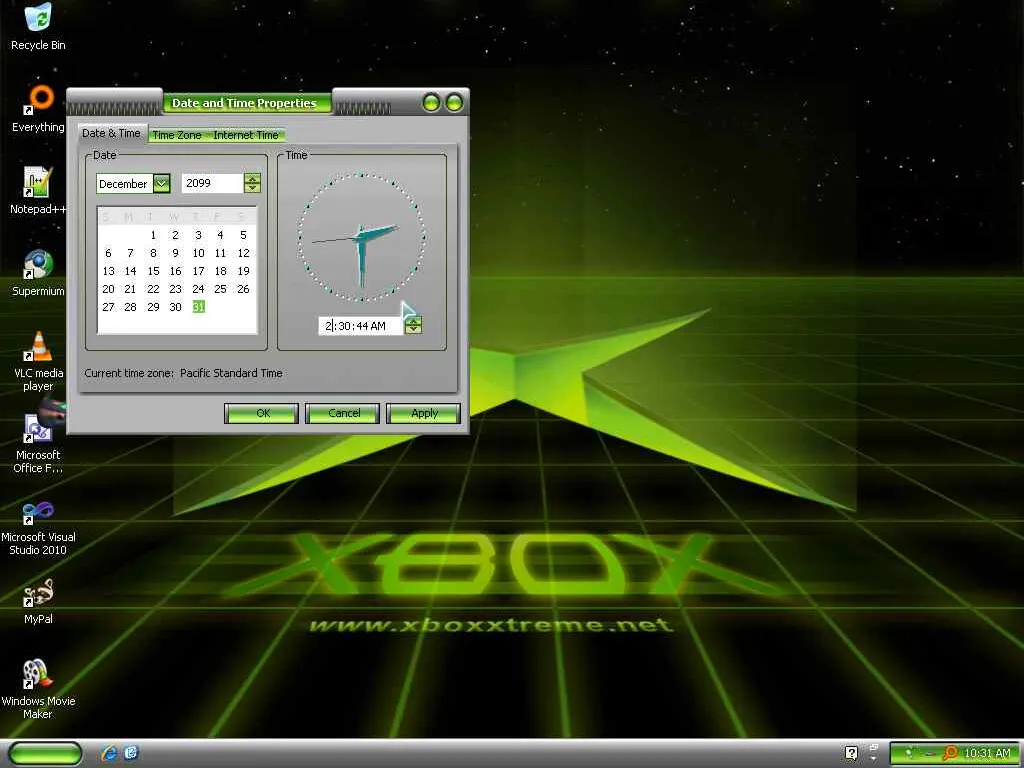Click the 10:31 AM taskbar clock
The image size is (1024, 768).
987,754
